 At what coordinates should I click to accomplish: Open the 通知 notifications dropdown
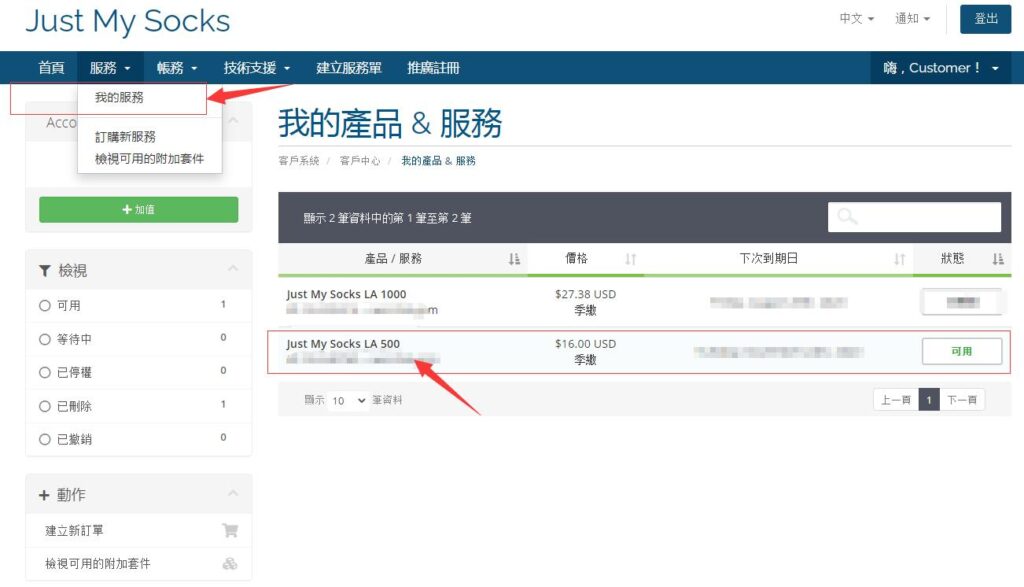[912, 18]
